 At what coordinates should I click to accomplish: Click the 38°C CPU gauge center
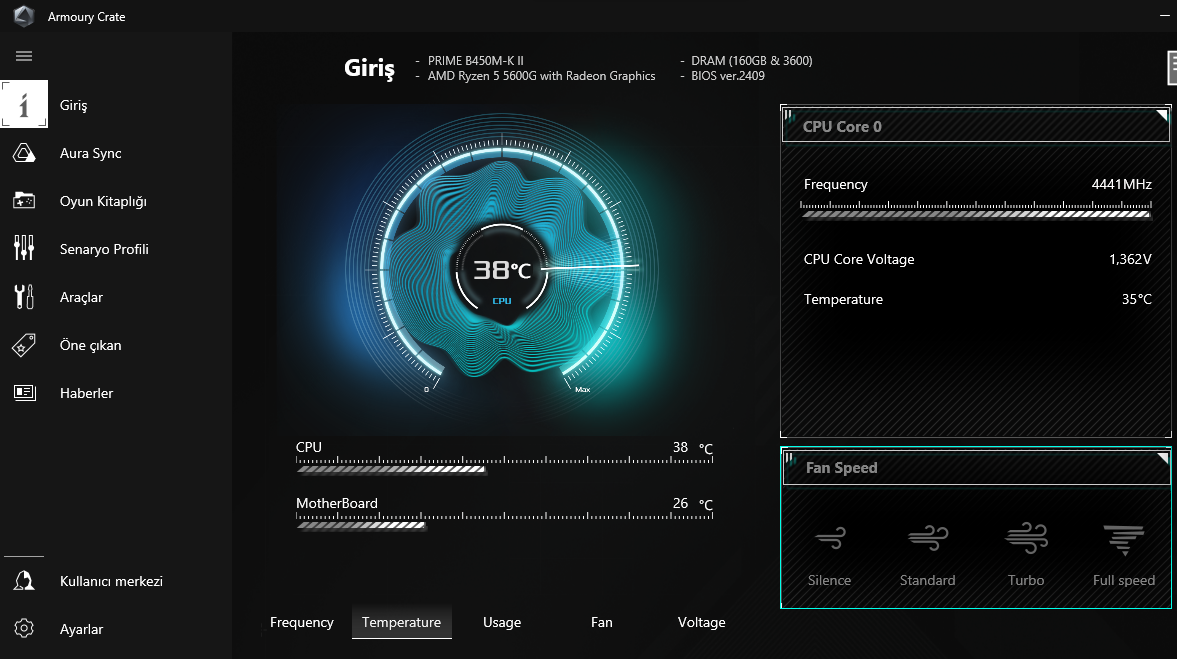[501, 270]
